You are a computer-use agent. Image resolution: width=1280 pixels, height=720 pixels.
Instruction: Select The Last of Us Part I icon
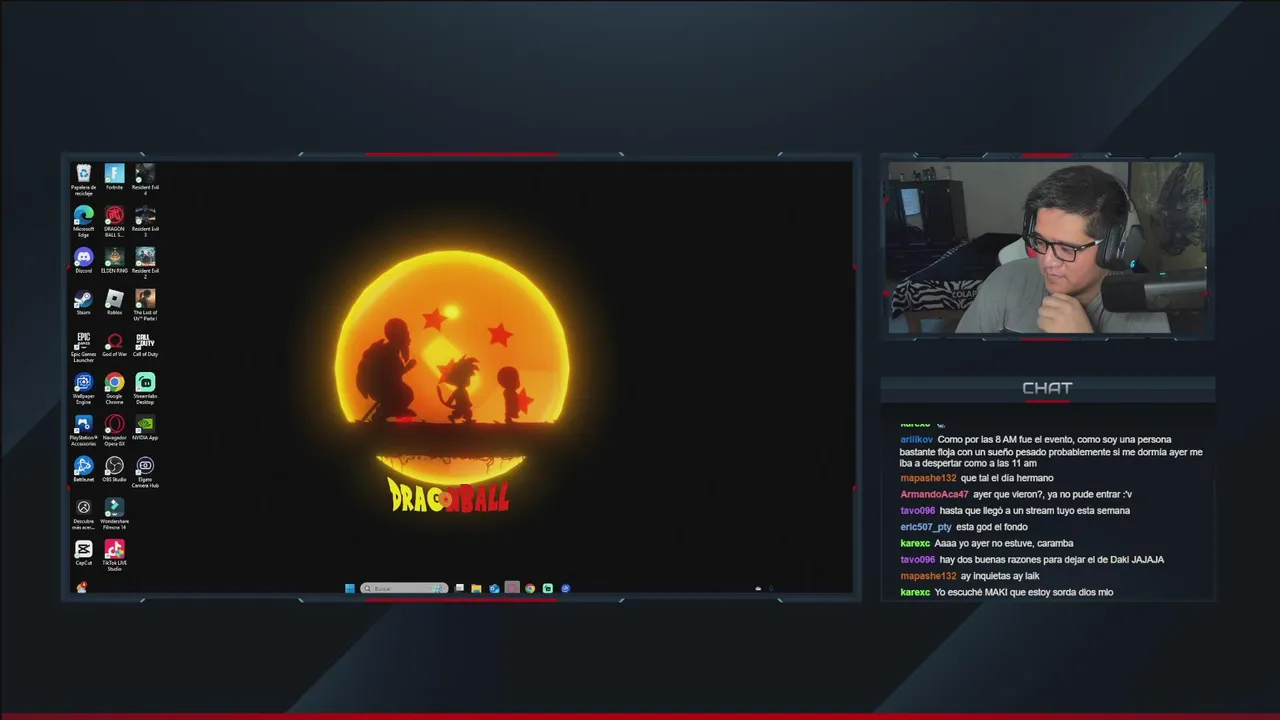pyautogui.click(x=145, y=304)
